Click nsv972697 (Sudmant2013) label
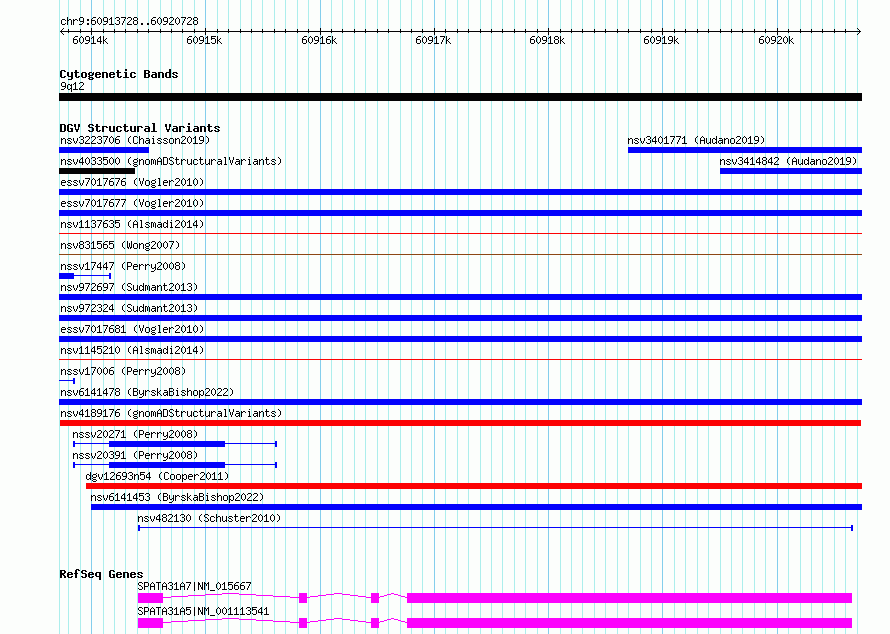 (x=129, y=287)
